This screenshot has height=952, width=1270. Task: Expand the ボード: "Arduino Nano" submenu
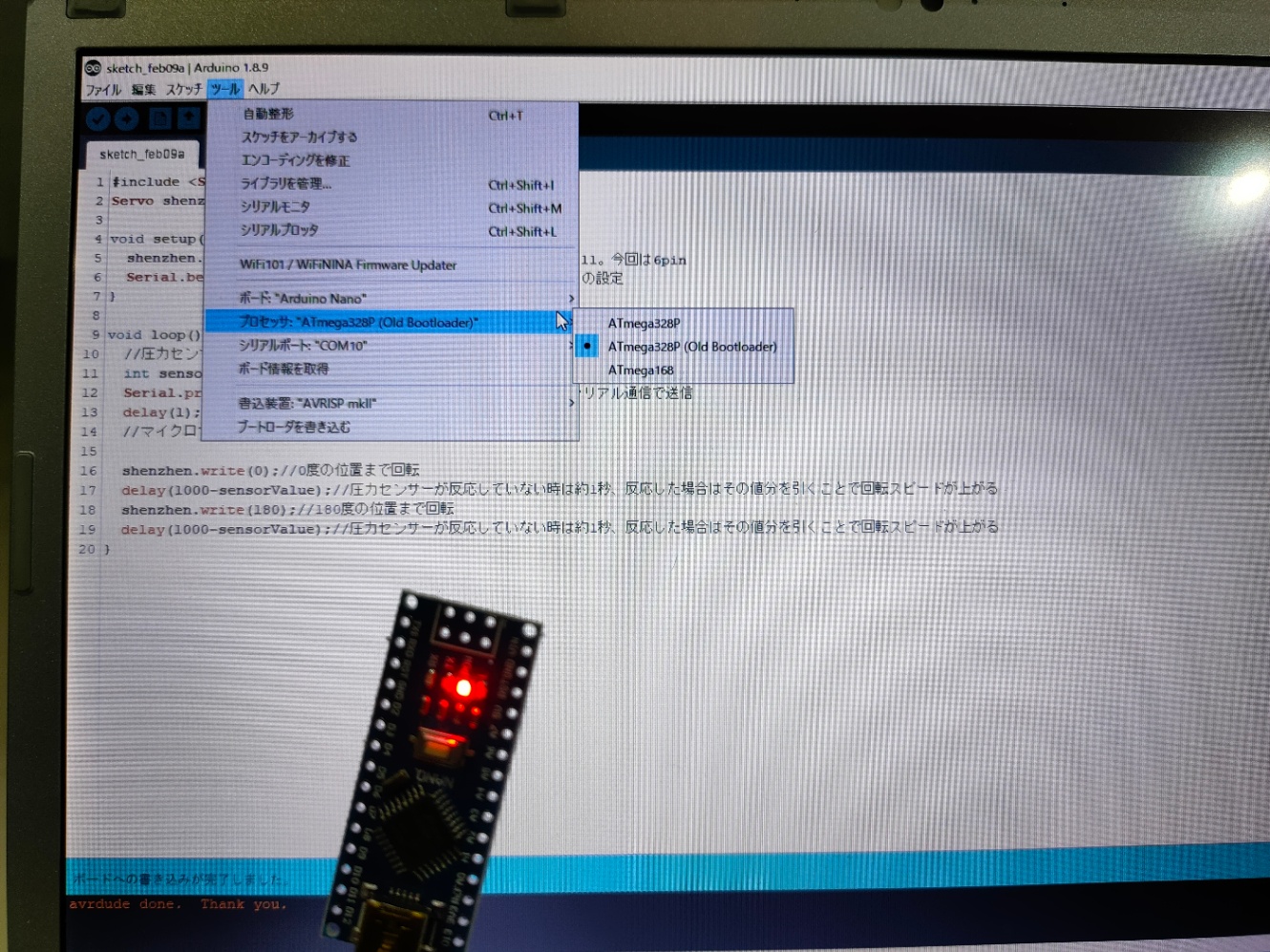coord(392,298)
